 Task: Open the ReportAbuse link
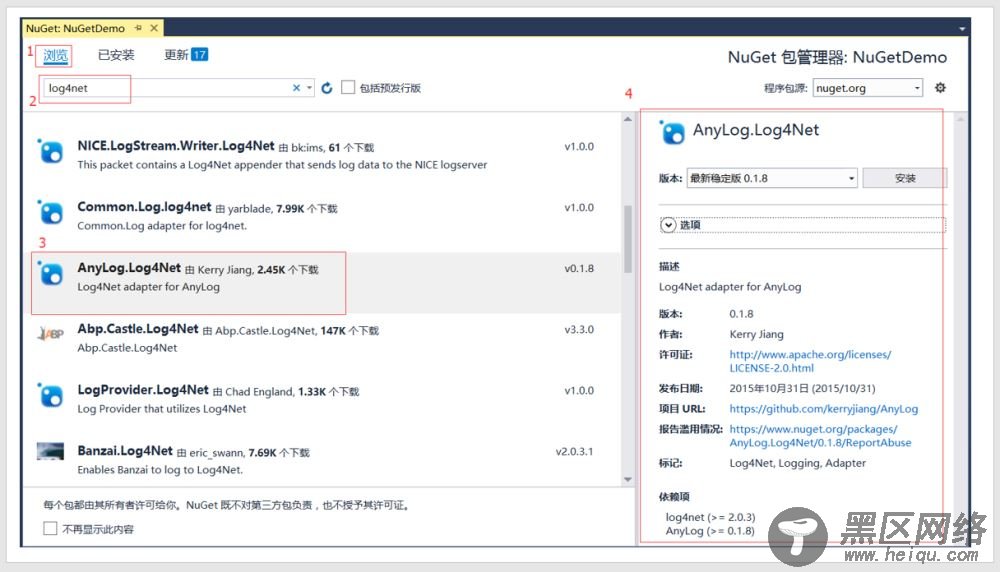tap(820, 436)
